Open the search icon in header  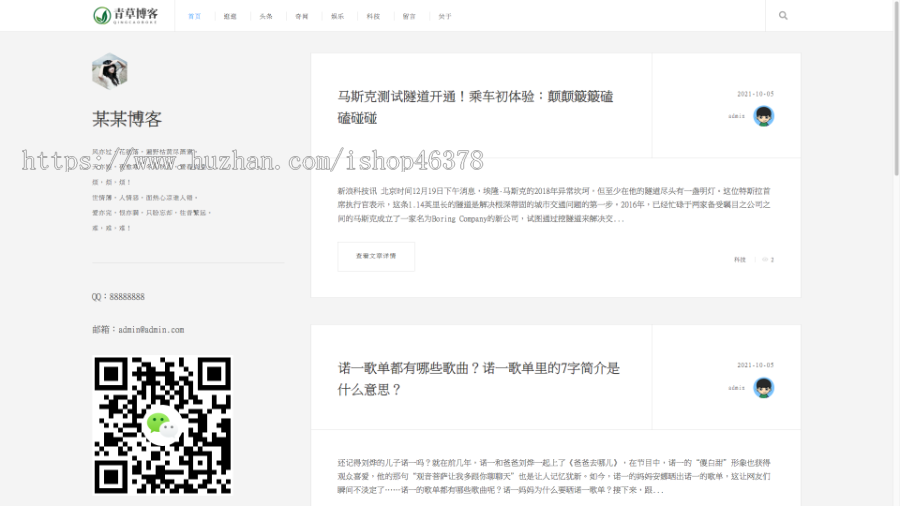[783, 15]
